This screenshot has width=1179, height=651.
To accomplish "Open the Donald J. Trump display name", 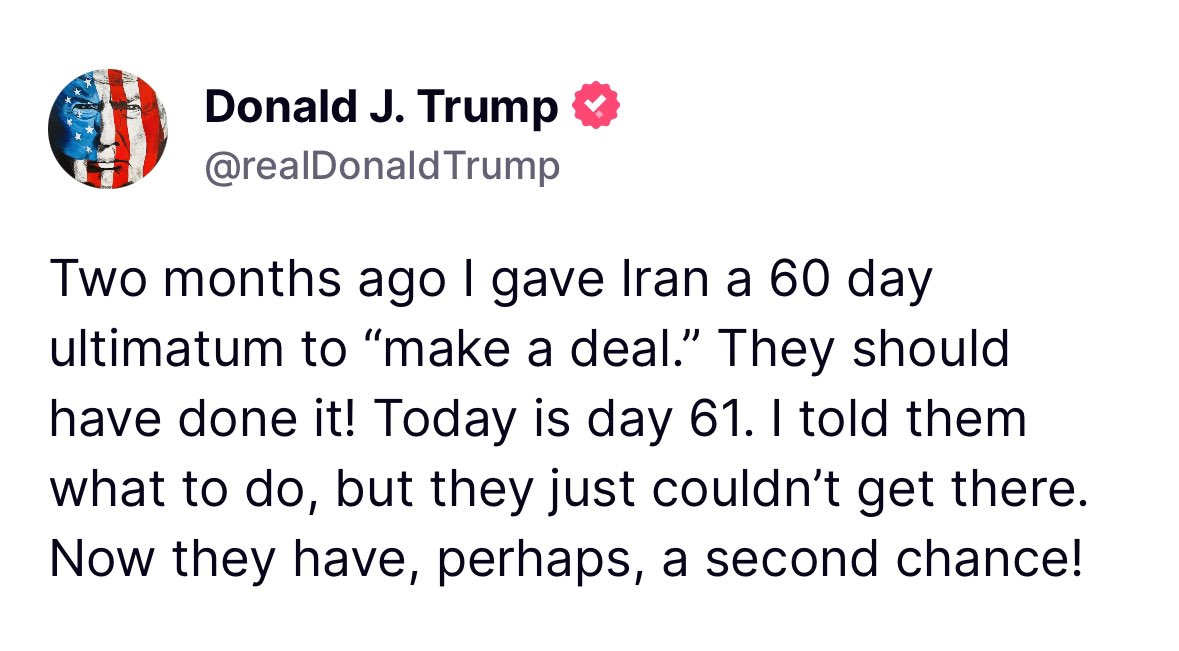I will pos(381,107).
